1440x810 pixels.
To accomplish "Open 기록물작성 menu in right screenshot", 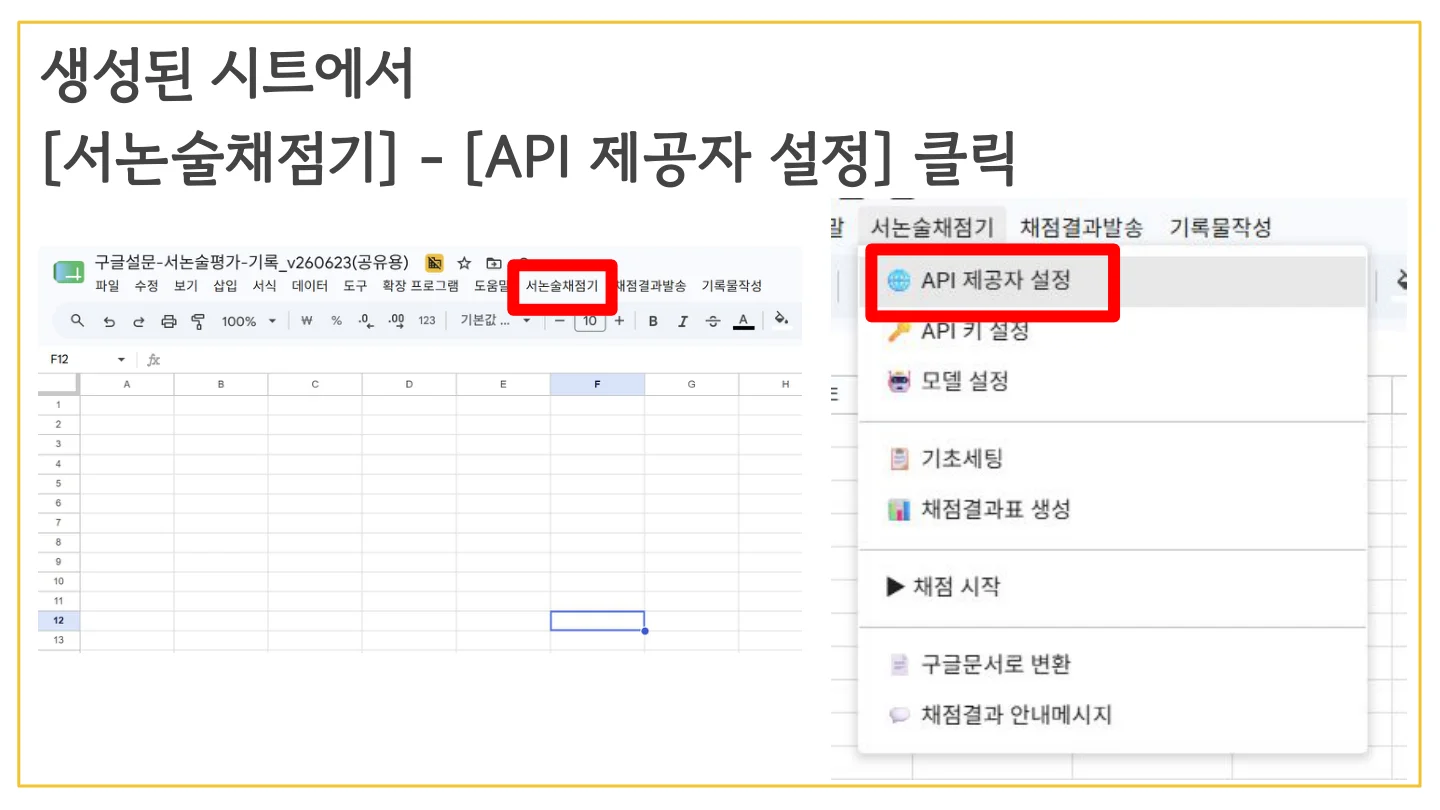I will click(1221, 227).
